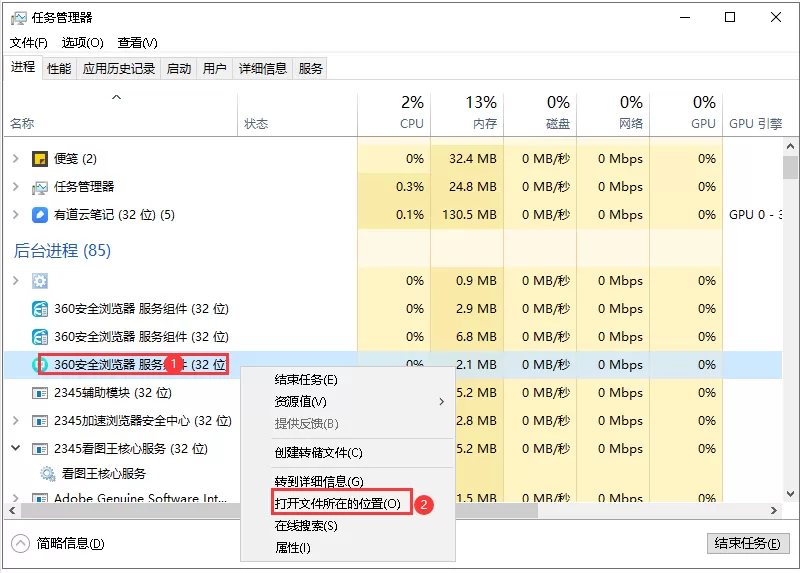
Task: Sort by the 网络 column header
Action: tap(613, 114)
